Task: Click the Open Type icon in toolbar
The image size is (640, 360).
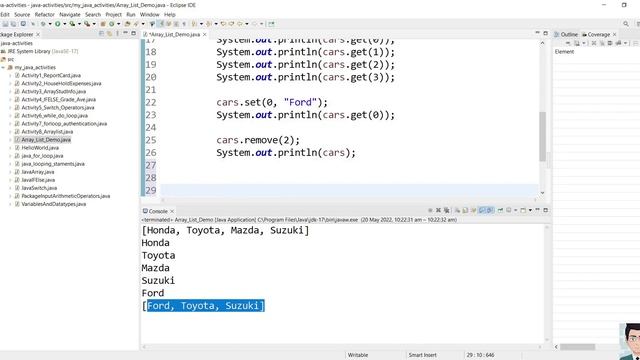Action: tap(127, 24)
